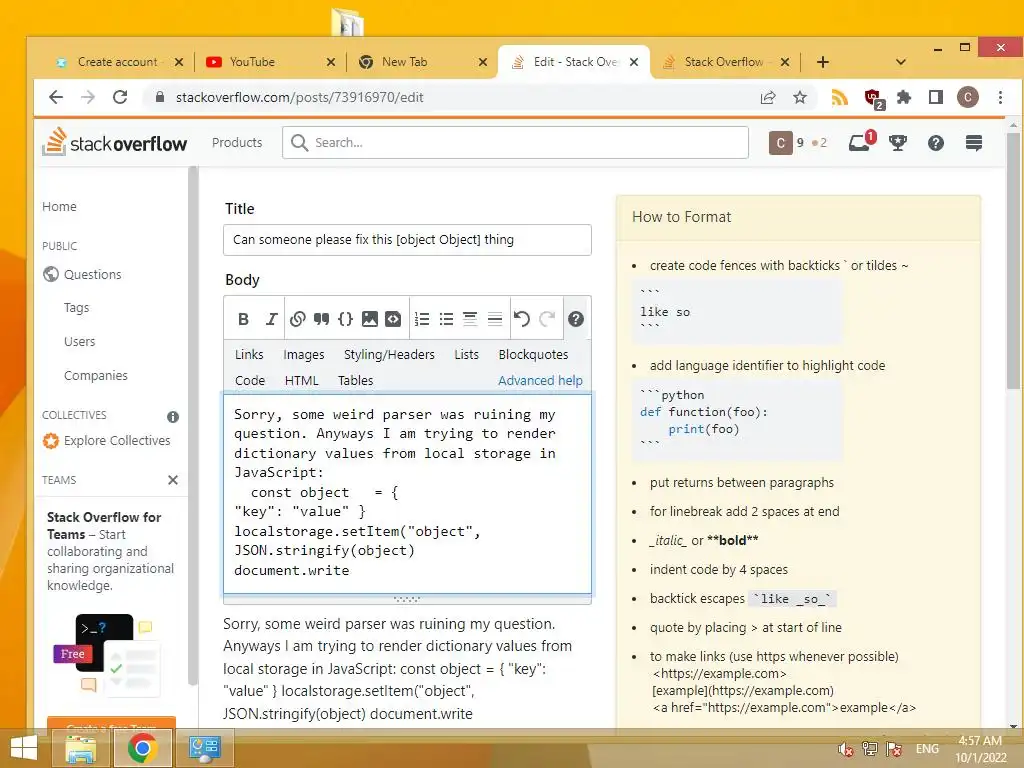Screen dimensions: 1024x768
Task: Open the Windows Start button
Action: (24, 748)
